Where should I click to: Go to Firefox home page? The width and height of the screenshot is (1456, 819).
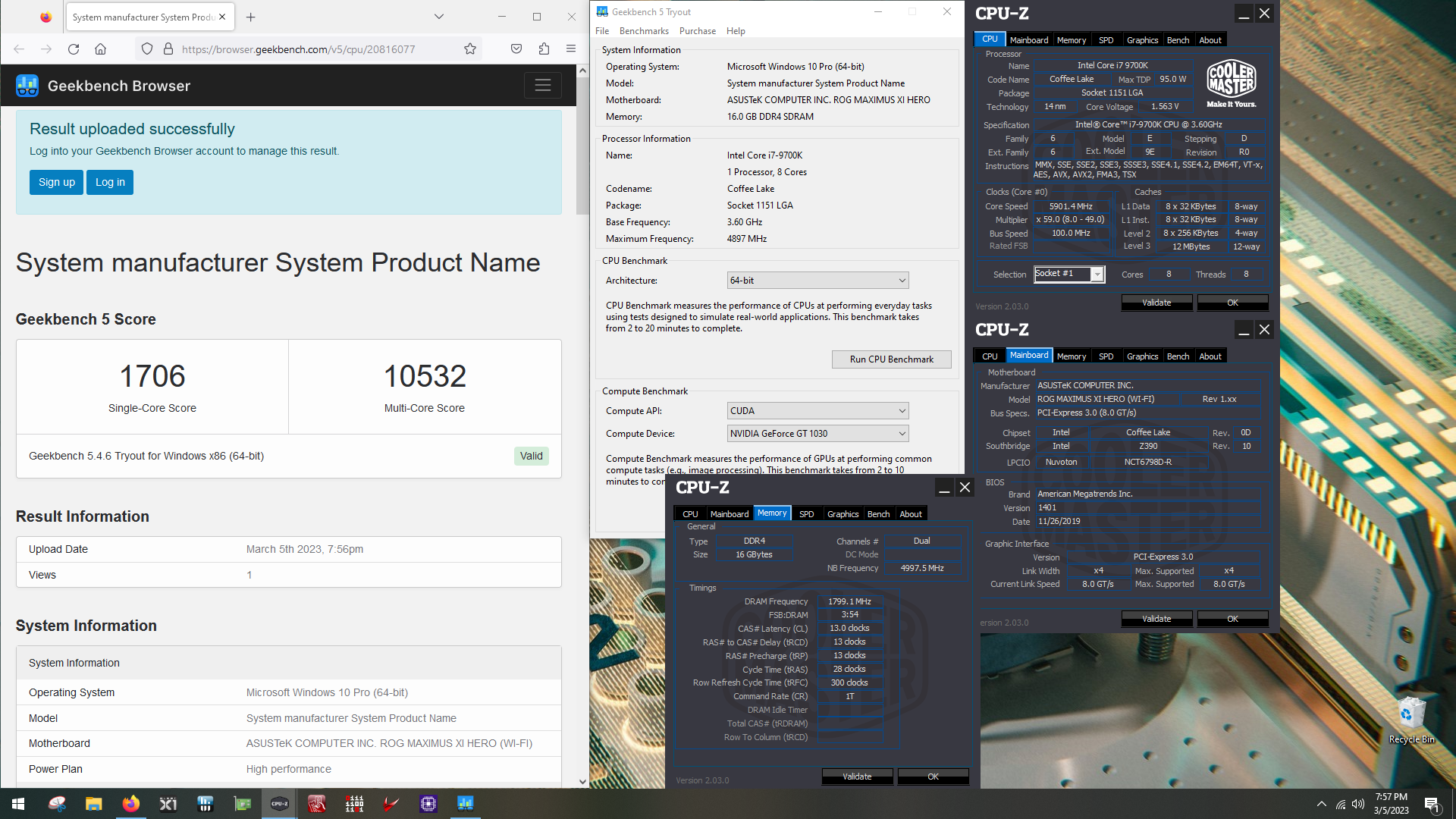coord(100,49)
